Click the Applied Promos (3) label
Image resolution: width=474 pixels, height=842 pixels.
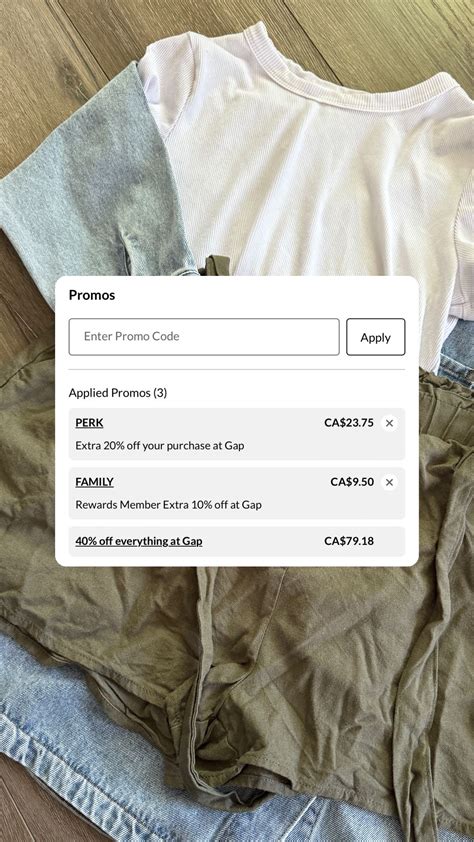(118, 393)
